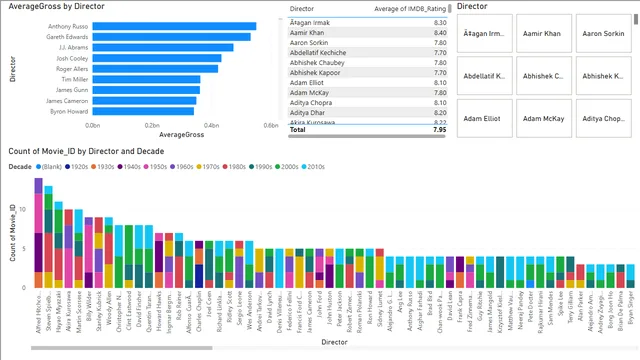Click the Billy Wilder stacked column
The width and height of the screenshot is (640, 360).
point(89,253)
